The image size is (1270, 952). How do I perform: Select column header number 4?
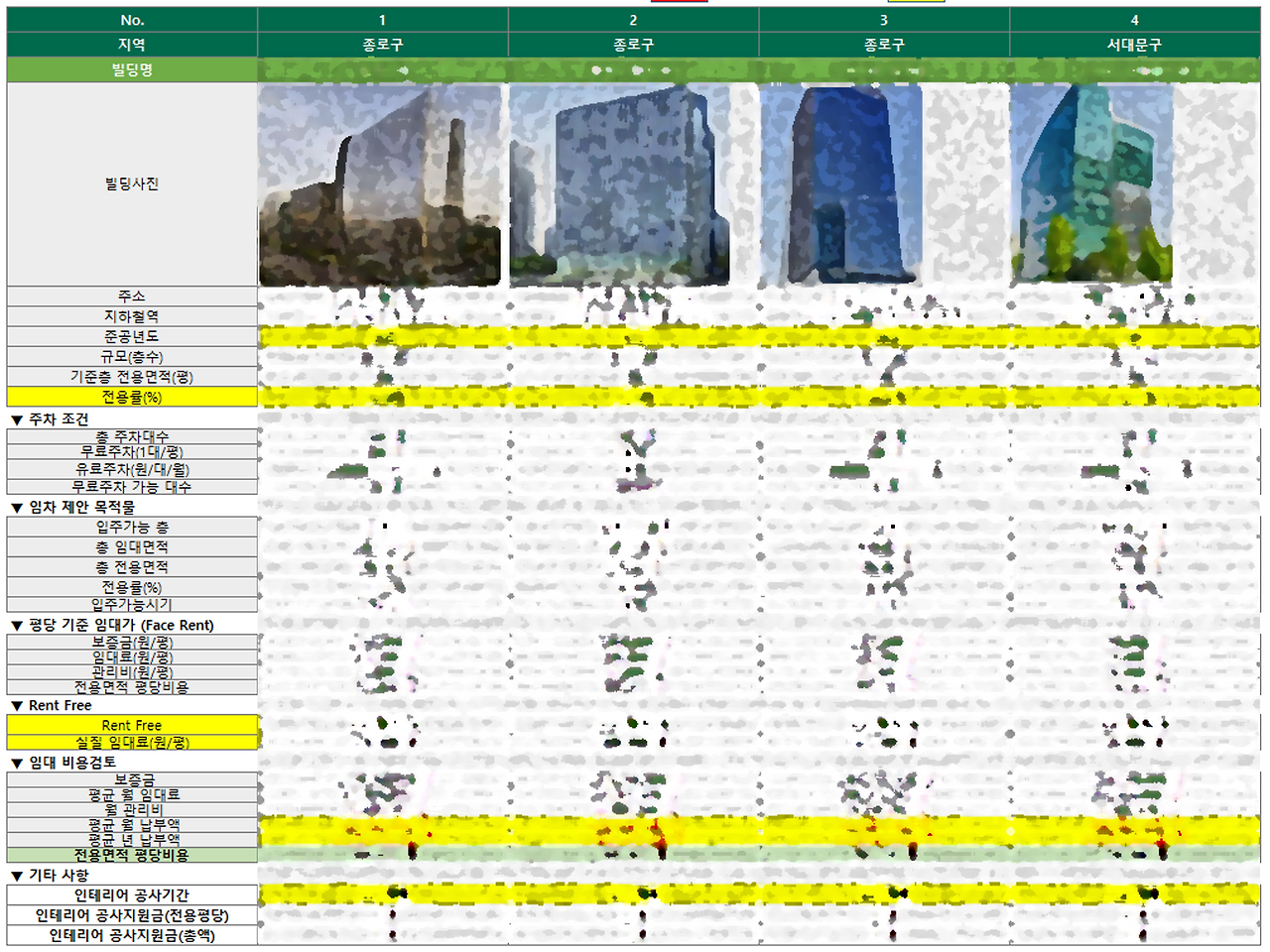pyautogui.click(x=1135, y=20)
